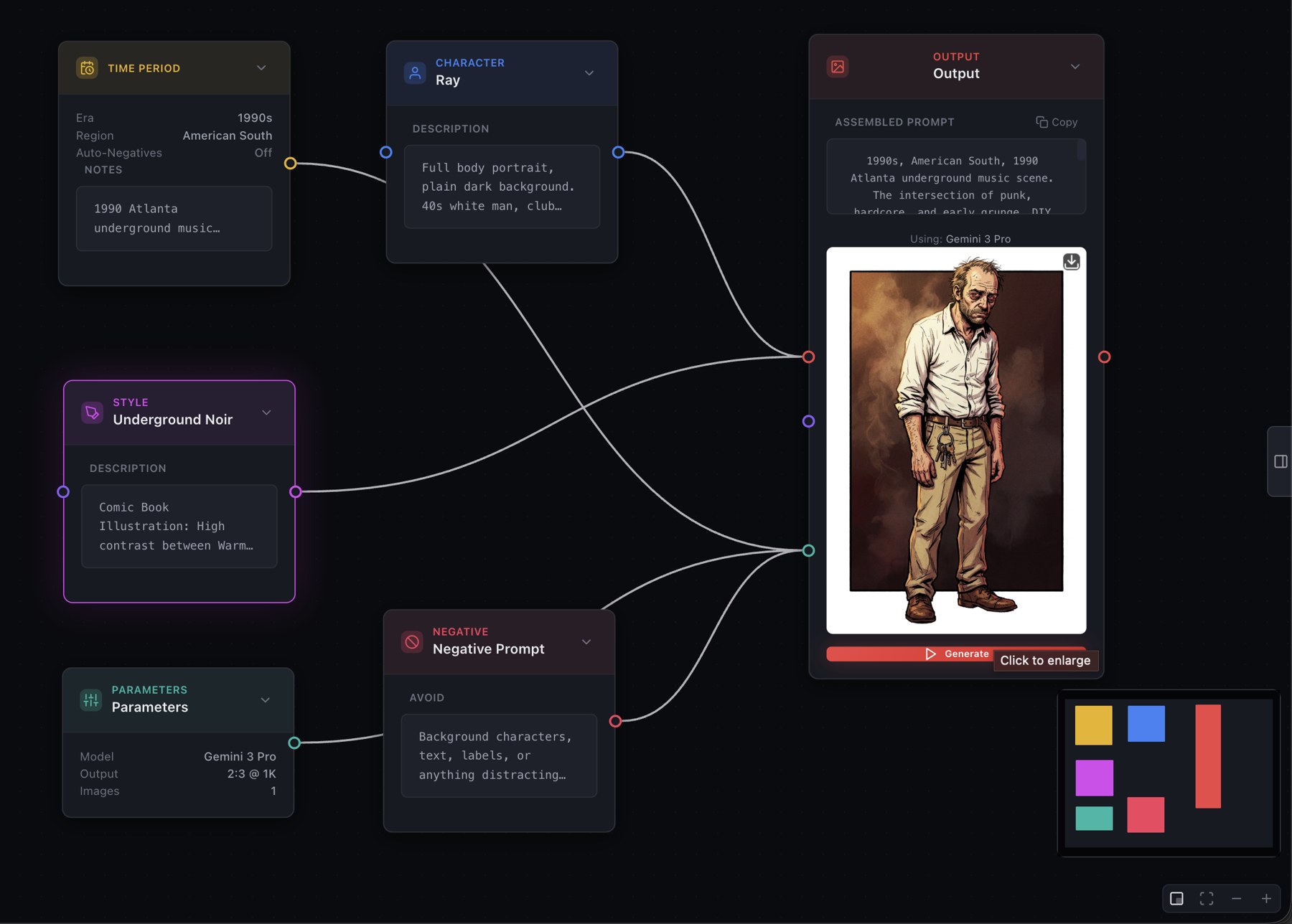Click the Model value Gemini 3 Pro in Parameters
This screenshot has width=1292, height=924.
240,757
